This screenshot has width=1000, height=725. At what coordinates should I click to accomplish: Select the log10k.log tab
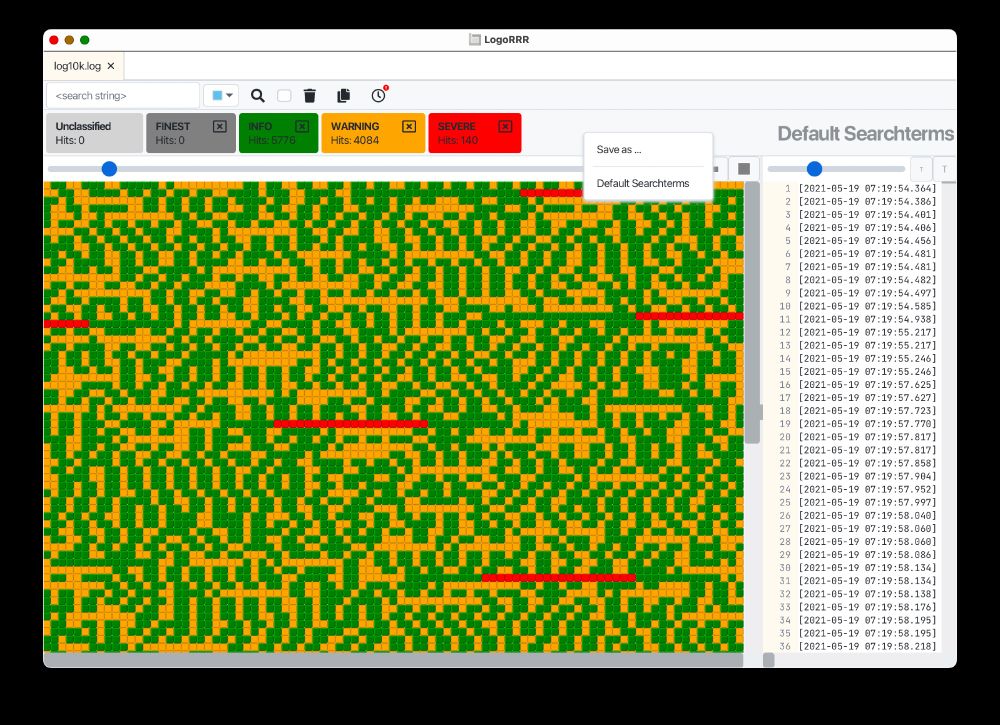click(77, 66)
